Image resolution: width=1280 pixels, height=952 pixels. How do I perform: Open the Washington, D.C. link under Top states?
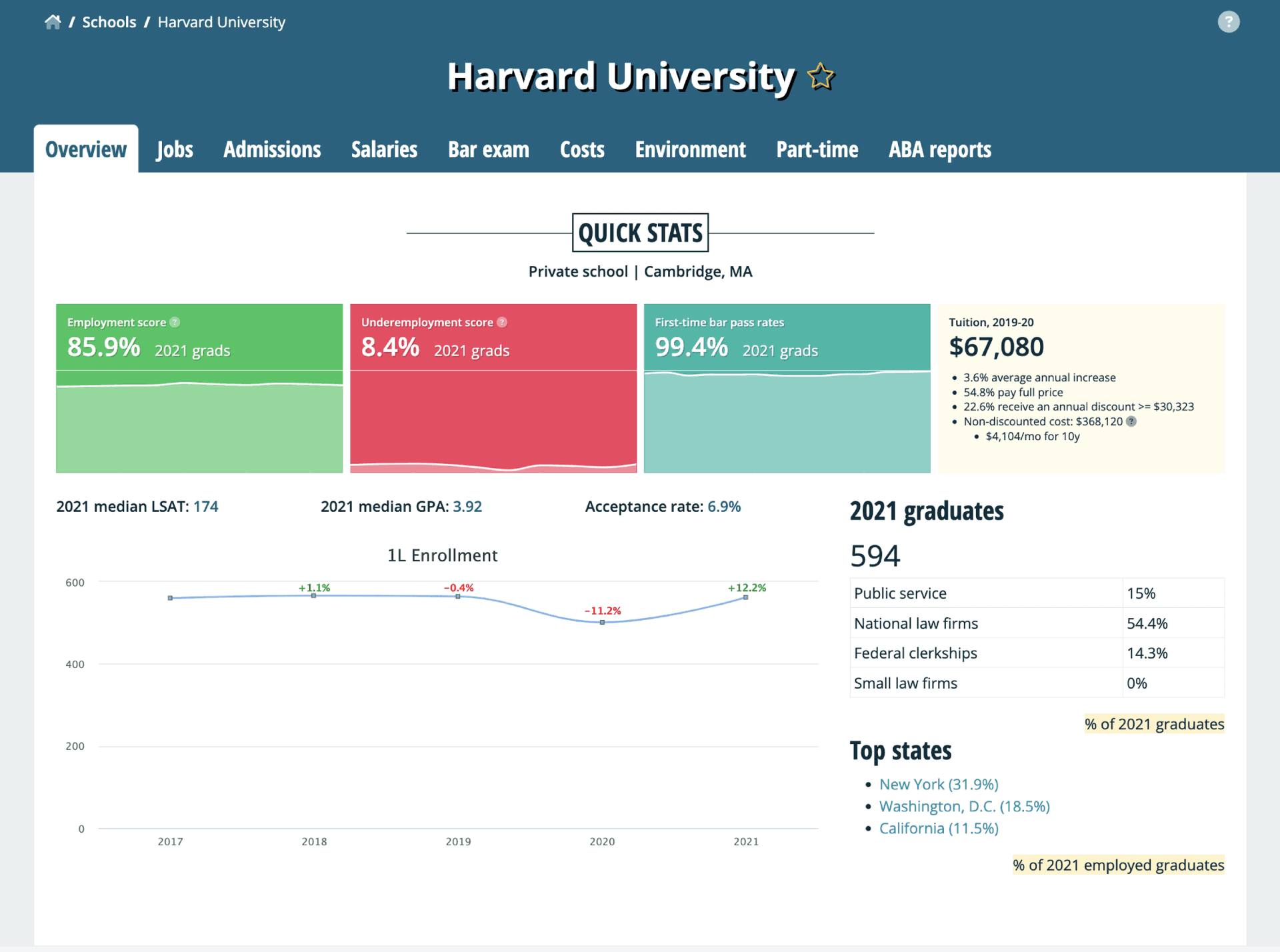(x=964, y=806)
